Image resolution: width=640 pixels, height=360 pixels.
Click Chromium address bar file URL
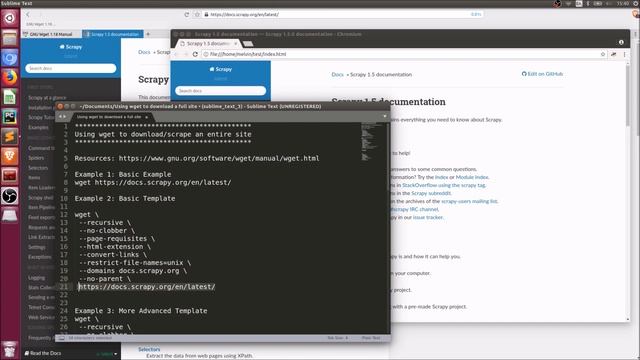400,54
